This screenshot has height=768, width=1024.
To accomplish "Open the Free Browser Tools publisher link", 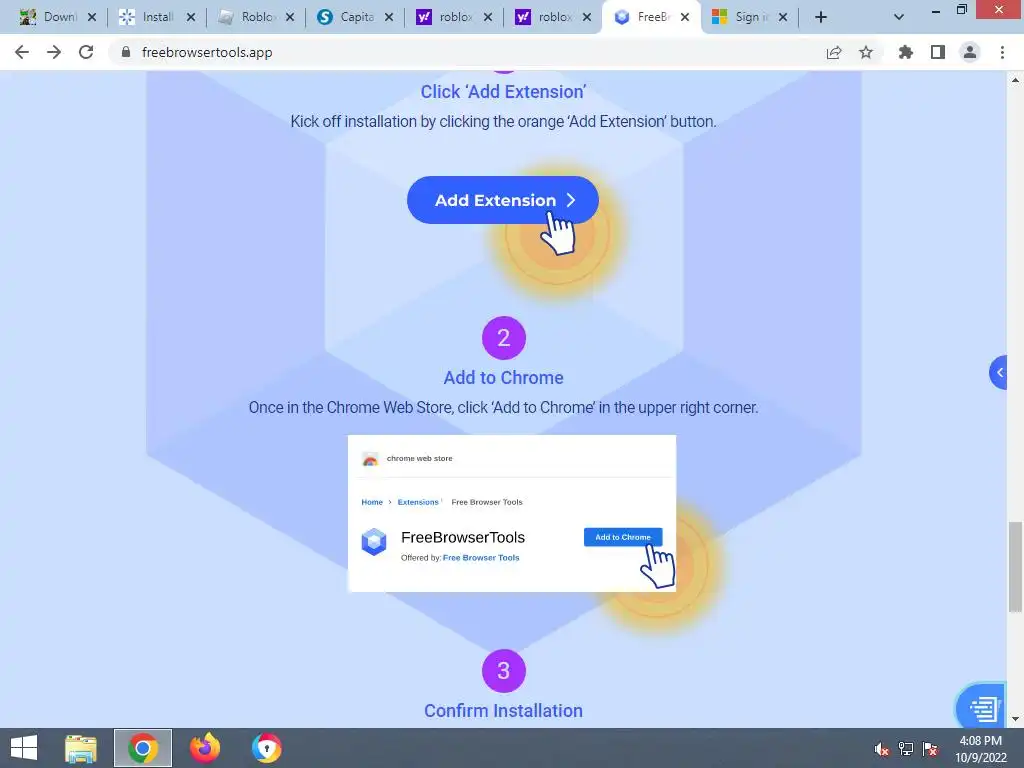I will pos(481,558).
